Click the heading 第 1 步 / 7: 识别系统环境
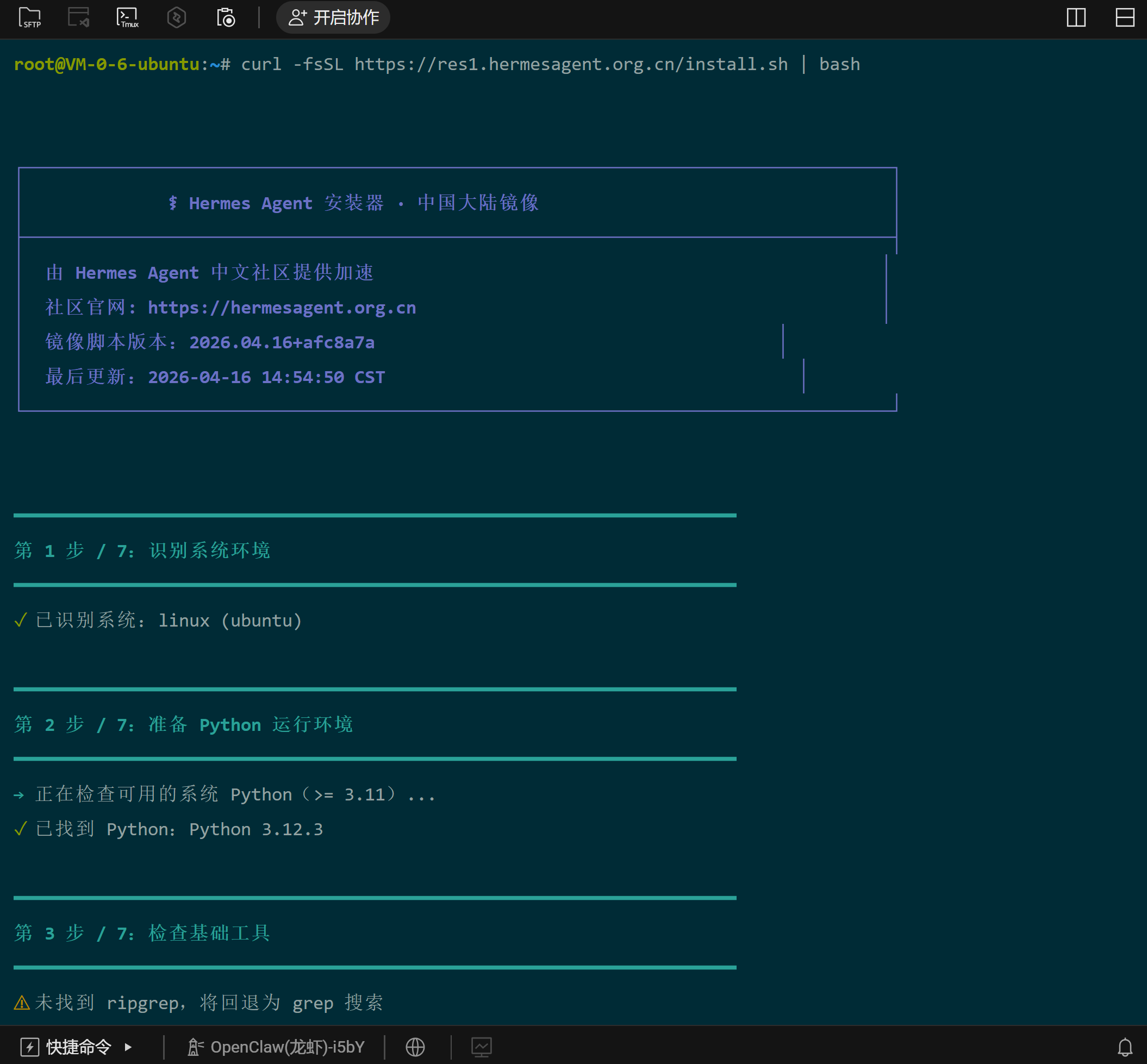Viewport: 1147px width, 1064px height. (142, 550)
